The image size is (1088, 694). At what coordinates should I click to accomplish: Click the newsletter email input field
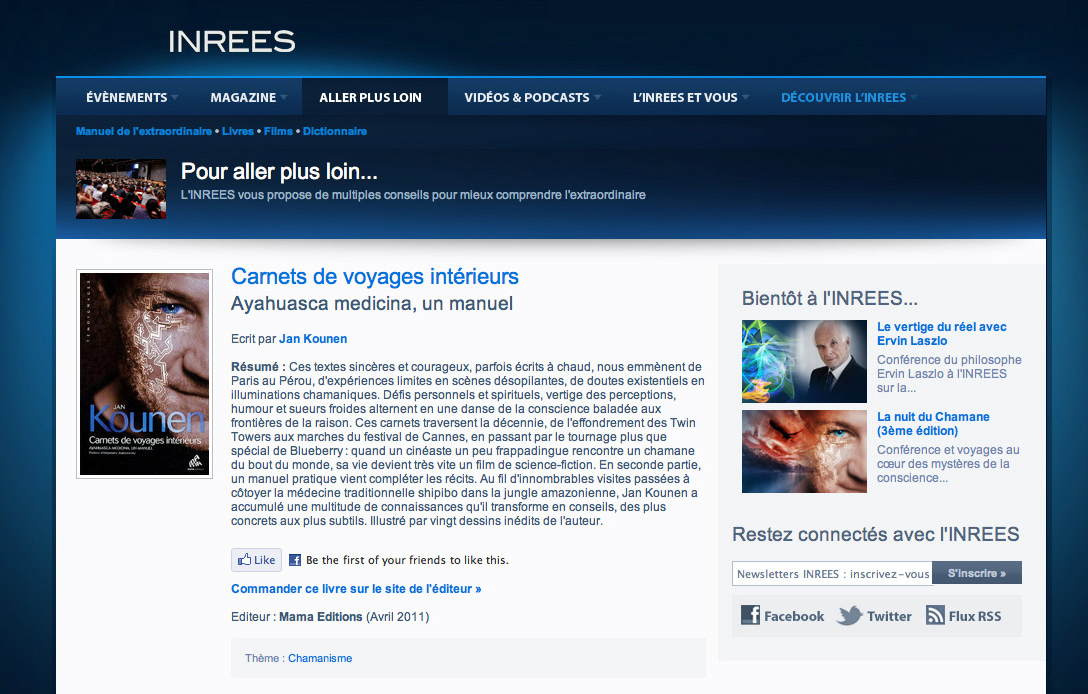[832, 573]
